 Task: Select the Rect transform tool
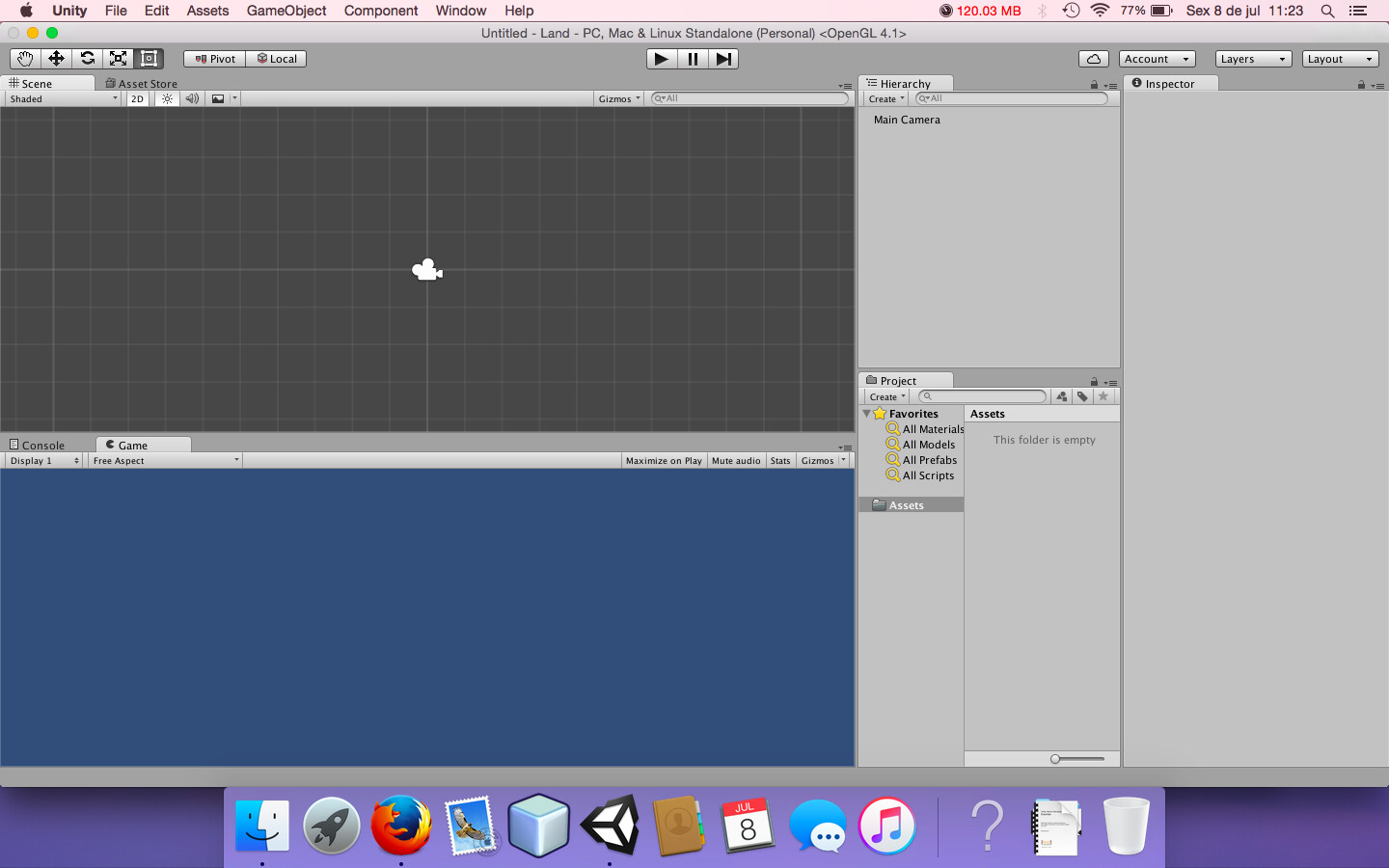pyautogui.click(x=149, y=58)
